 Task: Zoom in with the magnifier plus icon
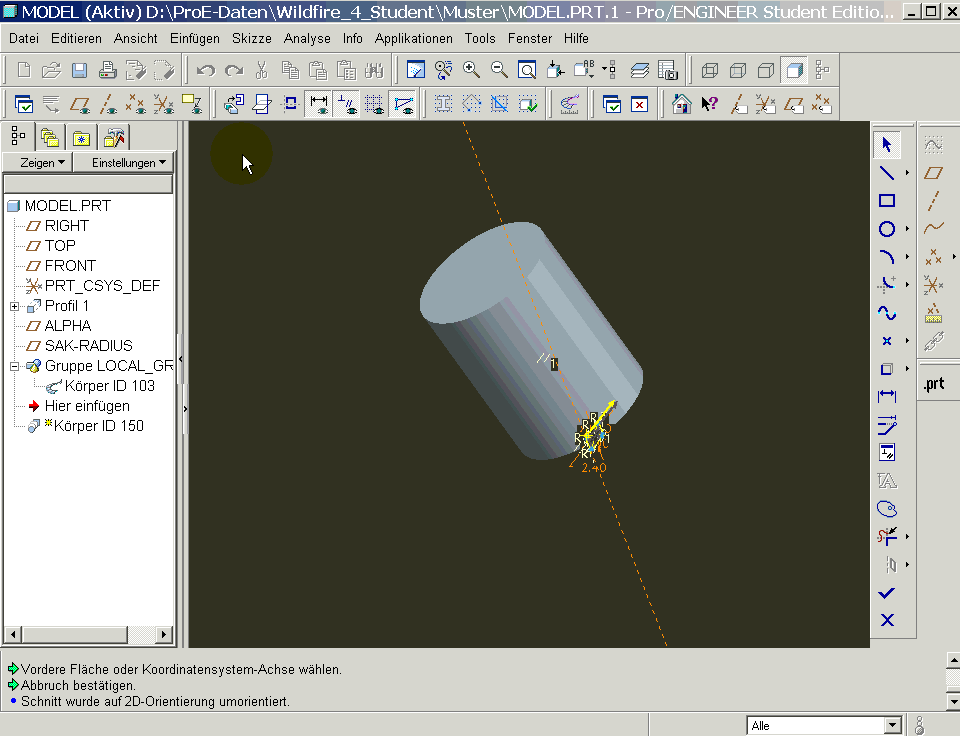pyautogui.click(x=471, y=70)
